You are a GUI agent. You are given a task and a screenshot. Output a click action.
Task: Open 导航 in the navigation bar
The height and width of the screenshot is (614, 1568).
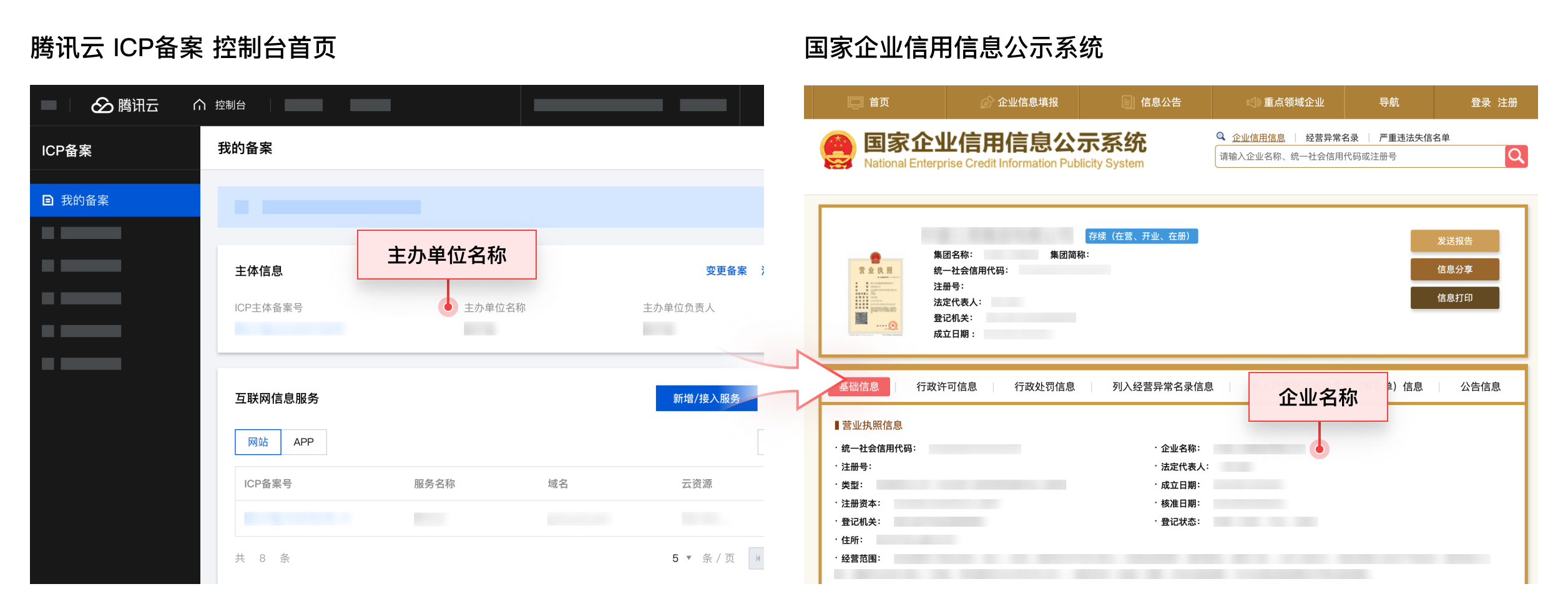[1389, 102]
